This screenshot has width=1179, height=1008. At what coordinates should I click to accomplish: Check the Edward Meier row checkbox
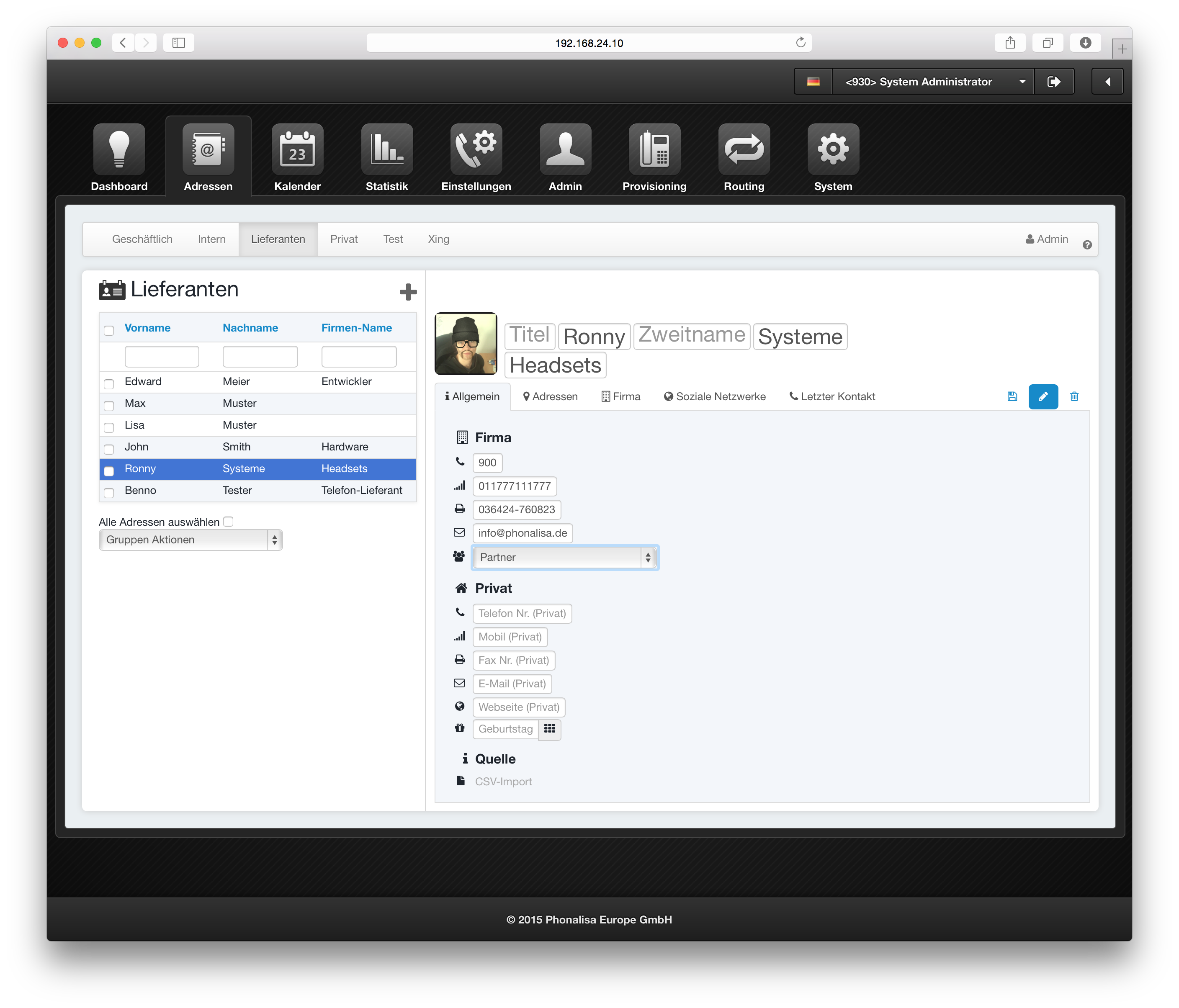click(109, 383)
